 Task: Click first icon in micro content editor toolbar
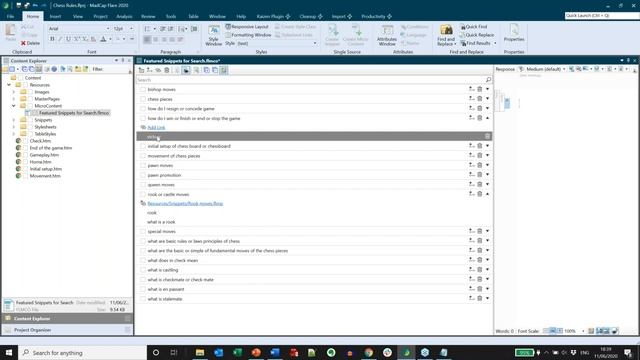point(141,70)
